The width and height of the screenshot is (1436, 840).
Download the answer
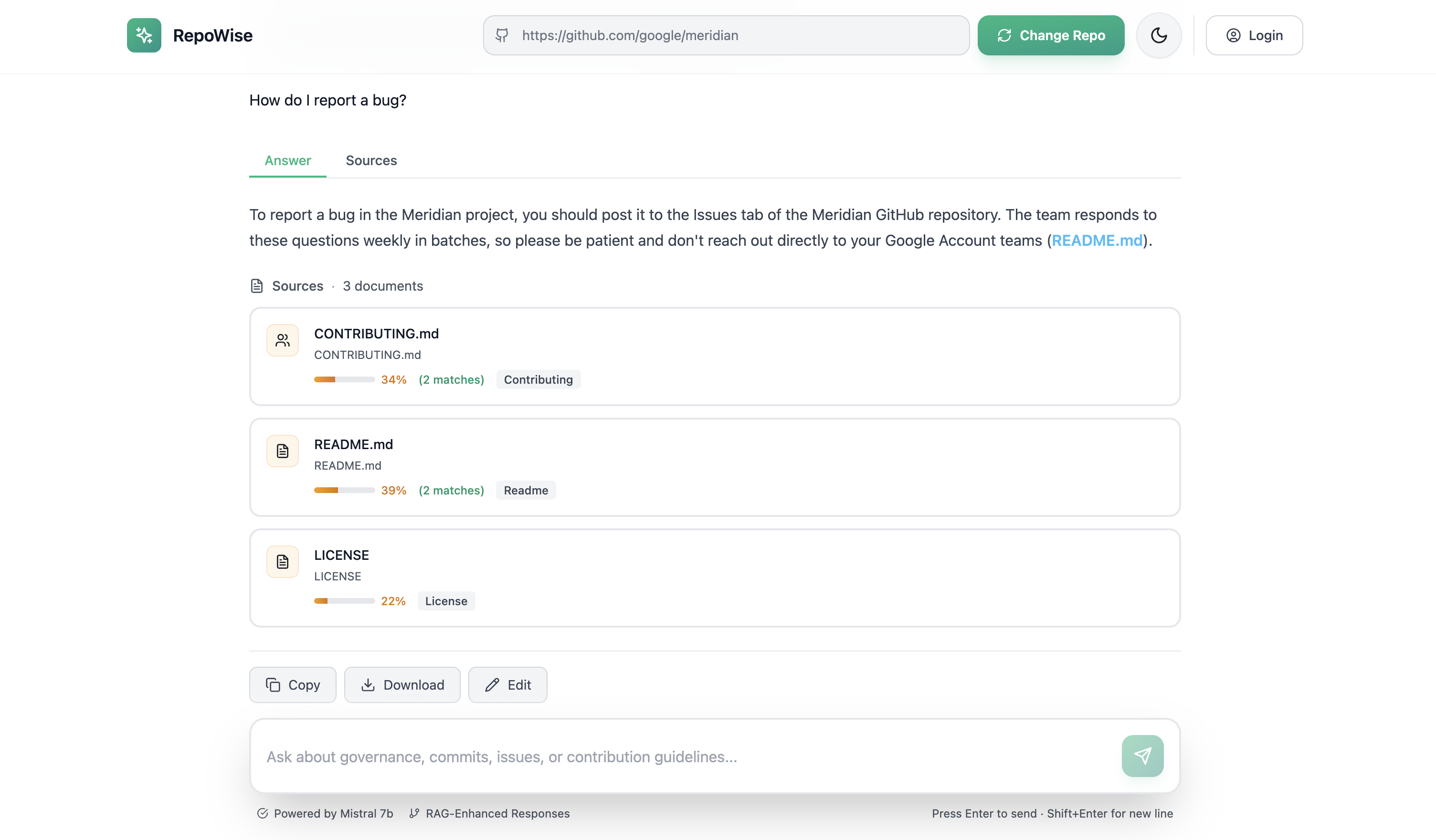tap(402, 684)
